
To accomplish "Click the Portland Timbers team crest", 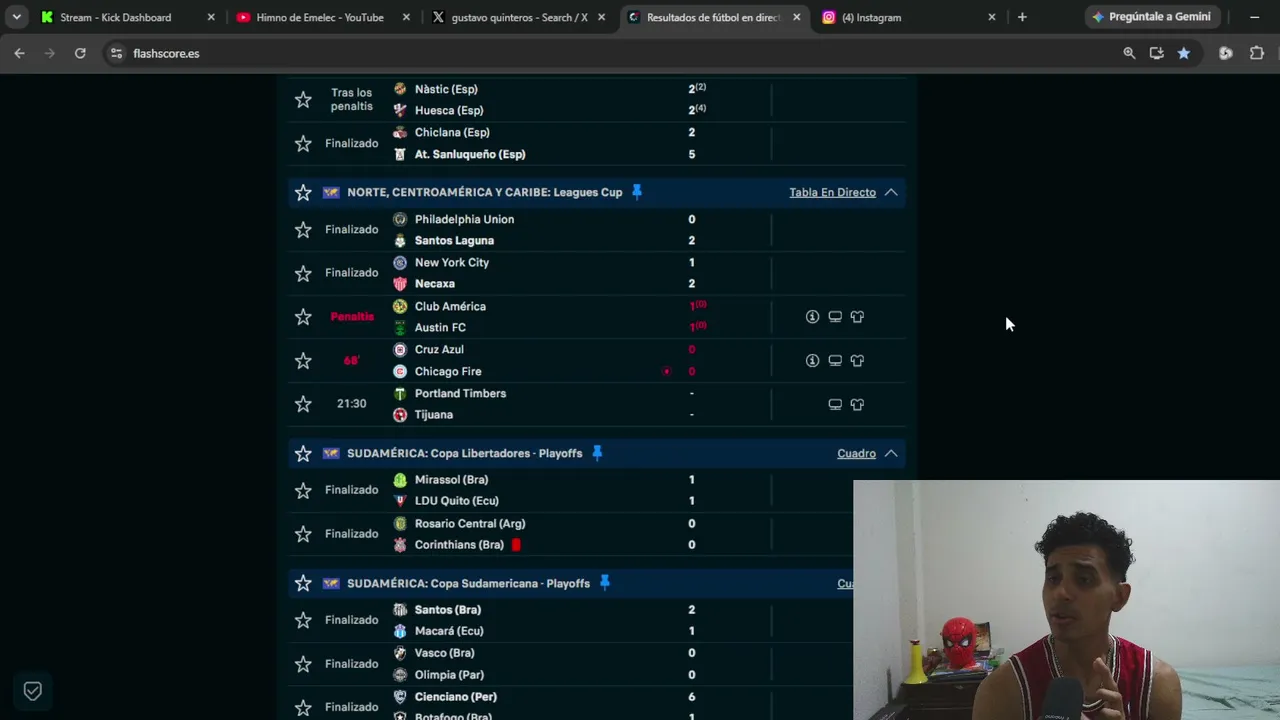I will pos(400,393).
